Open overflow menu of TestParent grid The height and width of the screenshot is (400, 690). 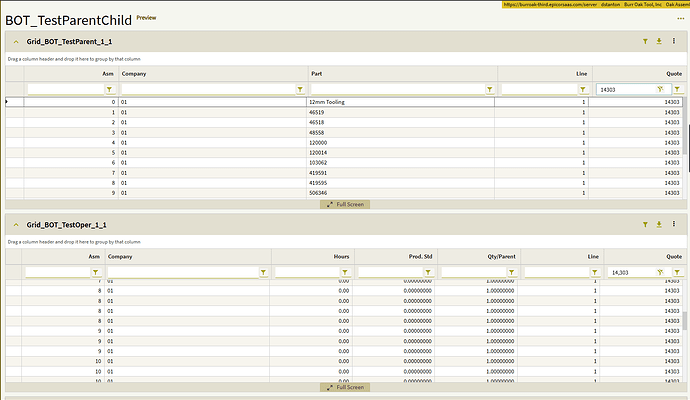673,42
